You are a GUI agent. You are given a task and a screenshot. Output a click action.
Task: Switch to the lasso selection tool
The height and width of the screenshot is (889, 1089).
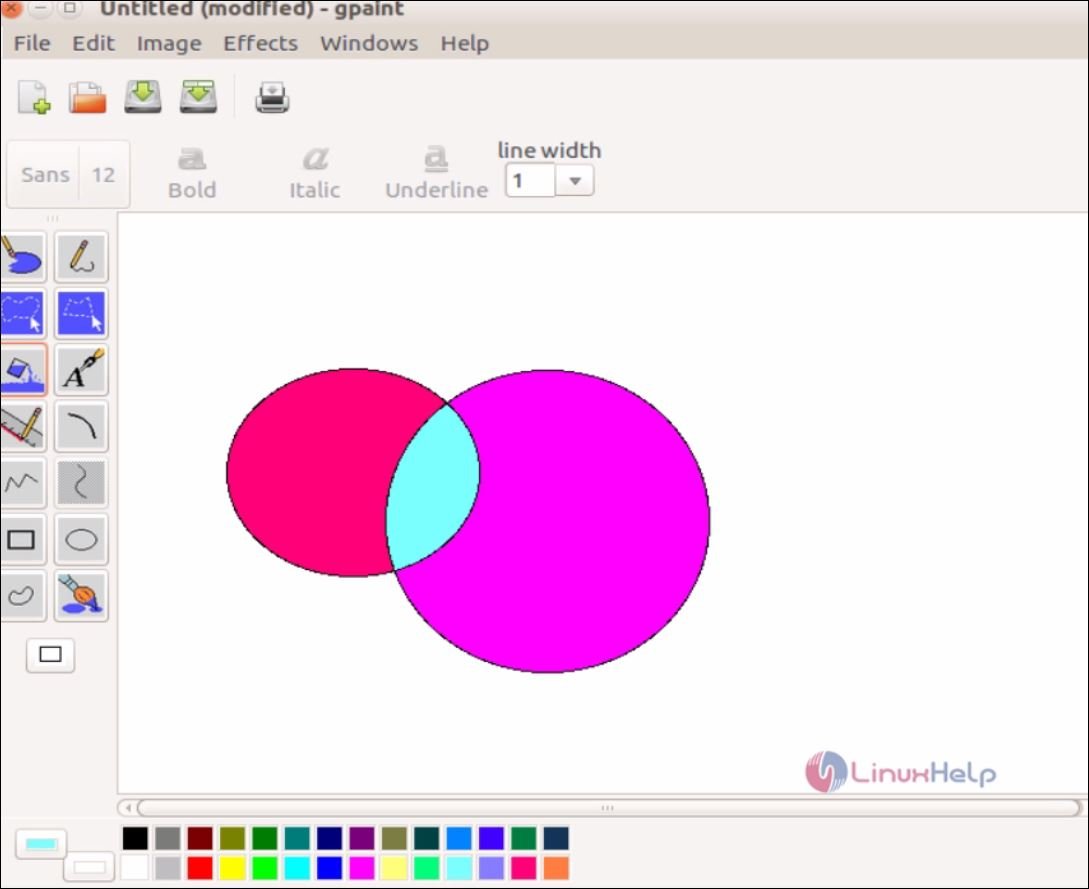point(24,313)
